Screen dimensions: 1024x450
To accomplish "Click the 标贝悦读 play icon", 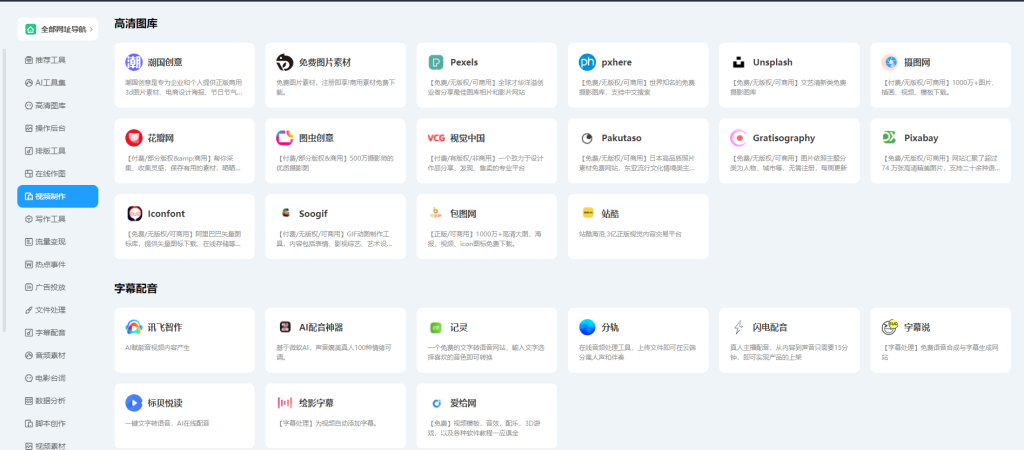I will click(134, 403).
